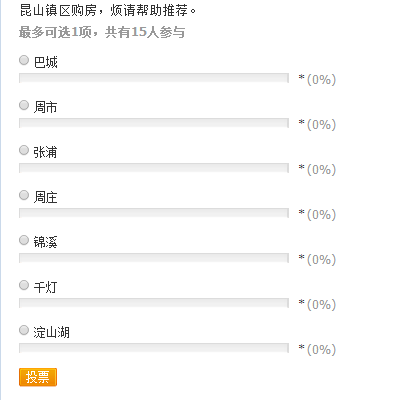Select the 淀山湖 radio button
Viewport: 399px width, 400px height.
tap(24, 330)
